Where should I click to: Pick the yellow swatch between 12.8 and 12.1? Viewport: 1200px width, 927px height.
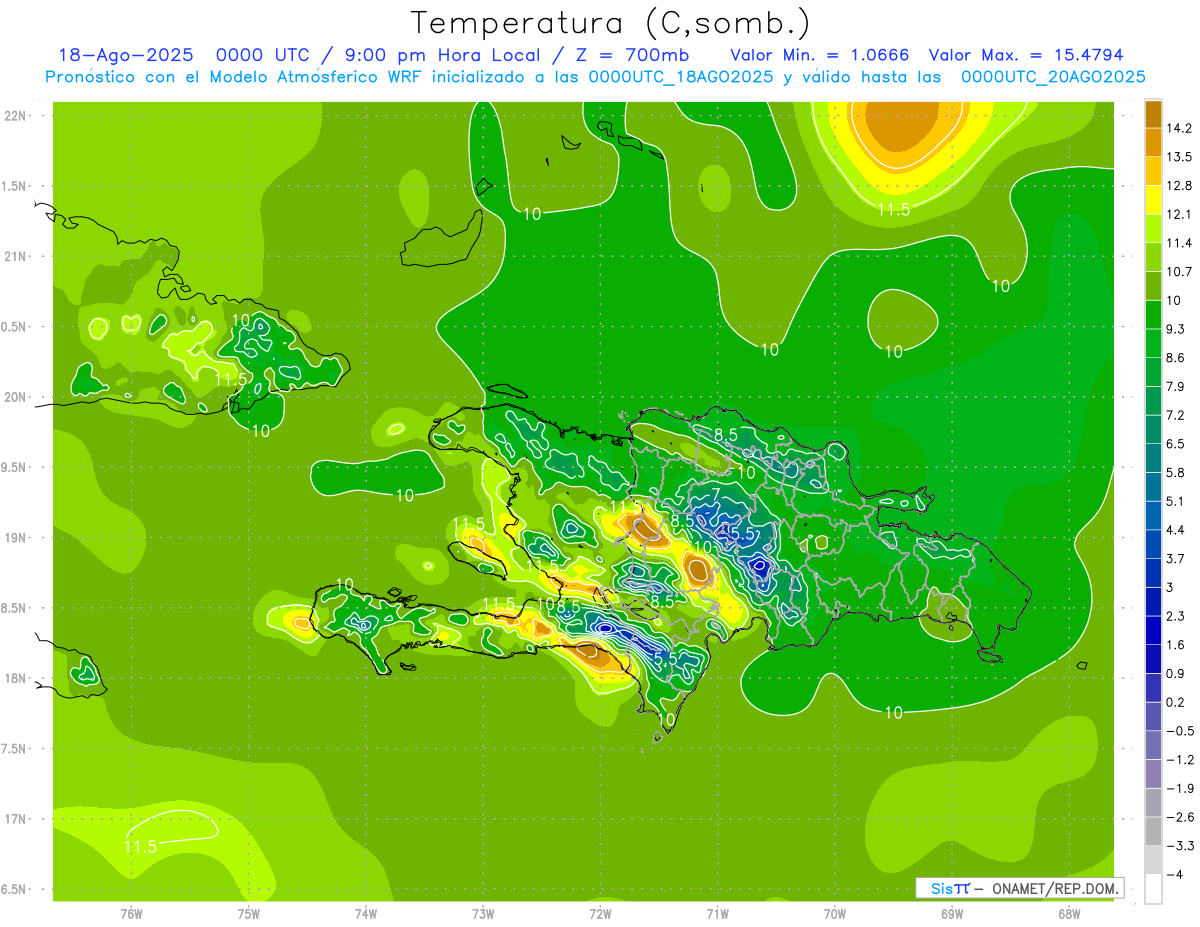click(x=1153, y=200)
